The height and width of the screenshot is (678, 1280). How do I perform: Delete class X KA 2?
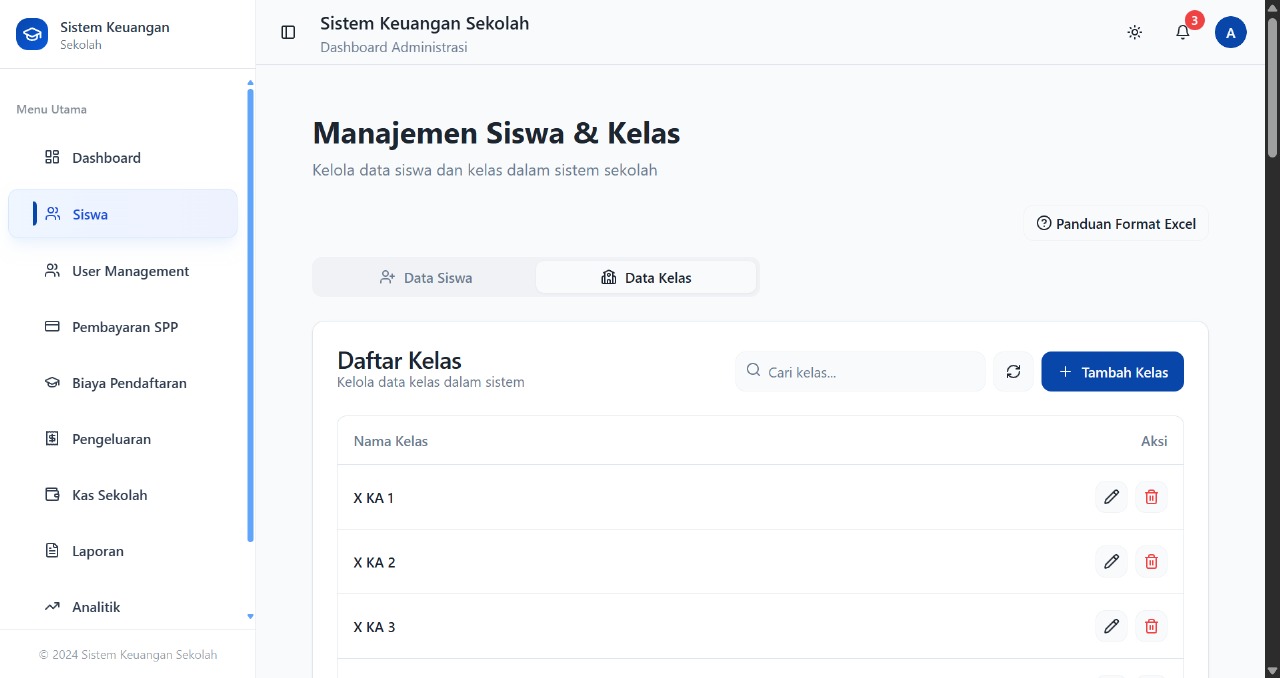click(1151, 562)
